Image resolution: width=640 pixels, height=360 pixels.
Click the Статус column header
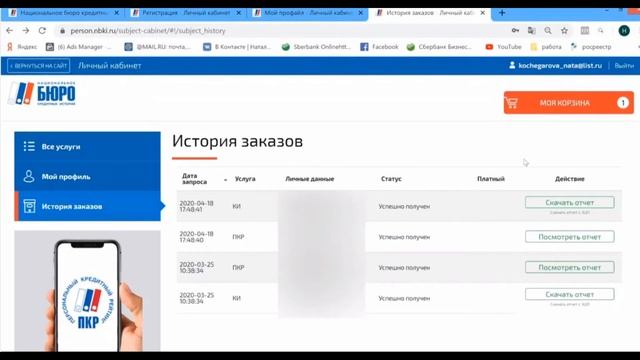coord(391,179)
